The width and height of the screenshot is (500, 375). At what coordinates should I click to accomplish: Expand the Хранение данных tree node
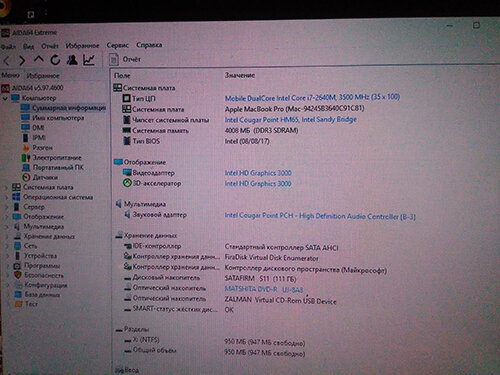point(7,237)
